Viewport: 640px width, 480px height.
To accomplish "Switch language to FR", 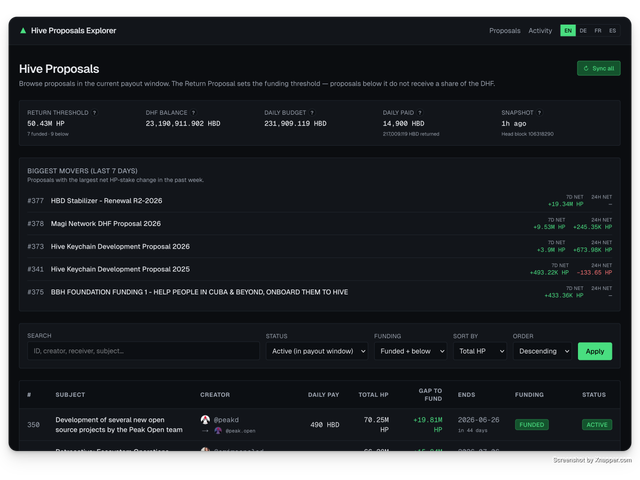I will click(x=598, y=31).
